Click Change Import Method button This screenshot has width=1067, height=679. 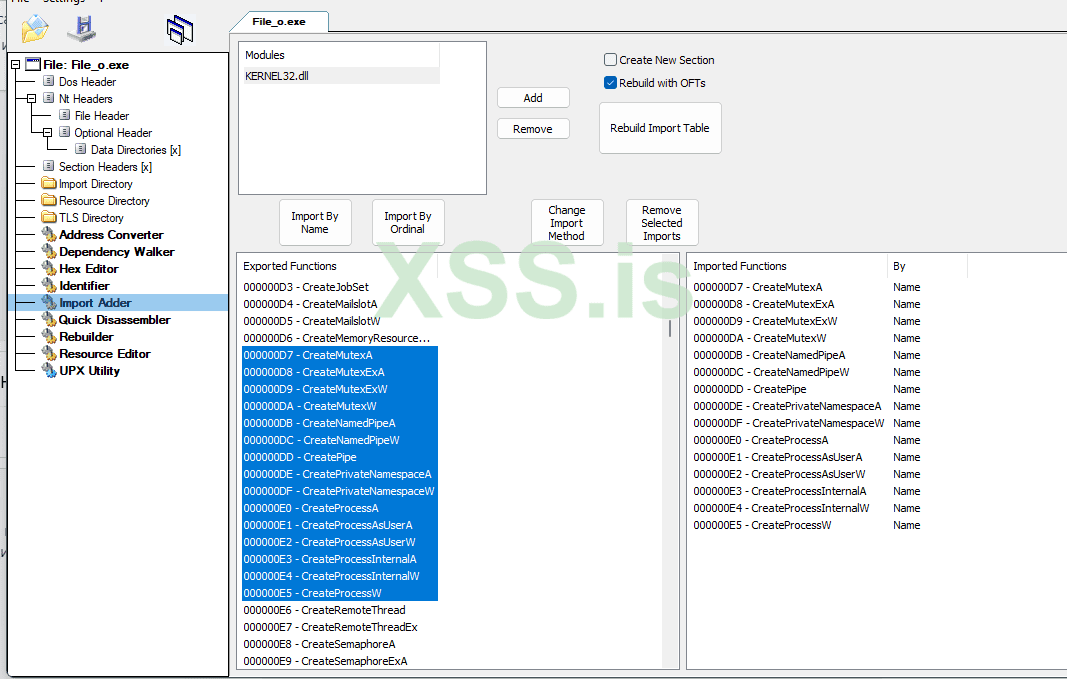(x=567, y=222)
